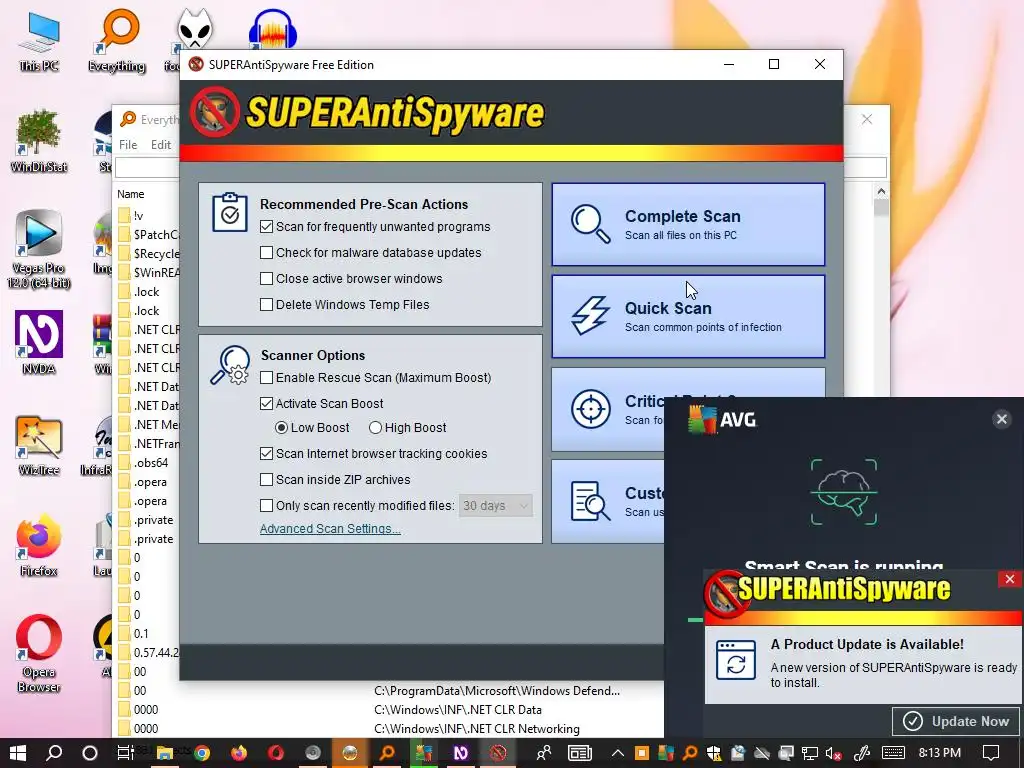The height and width of the screenshot is (768, 1024).
Task: Click the Quick Scan lightning bolt icon
Action: coord(590,316)
